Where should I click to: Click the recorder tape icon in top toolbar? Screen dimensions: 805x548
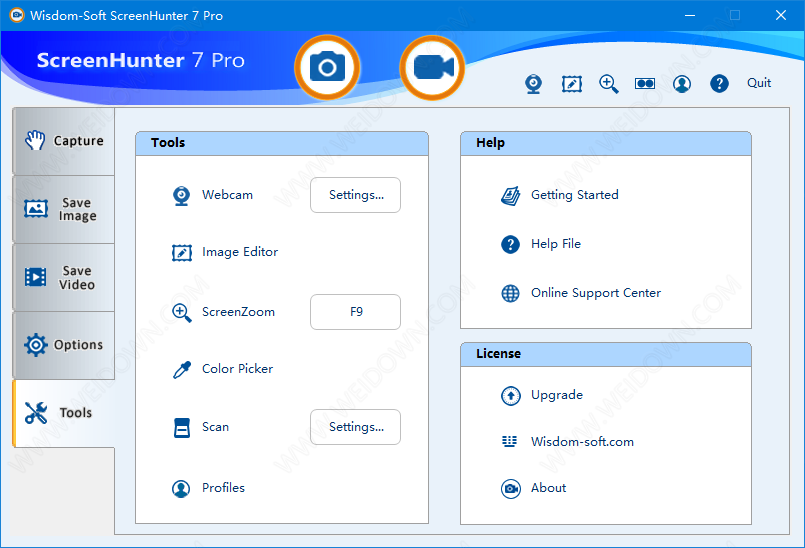645,84
